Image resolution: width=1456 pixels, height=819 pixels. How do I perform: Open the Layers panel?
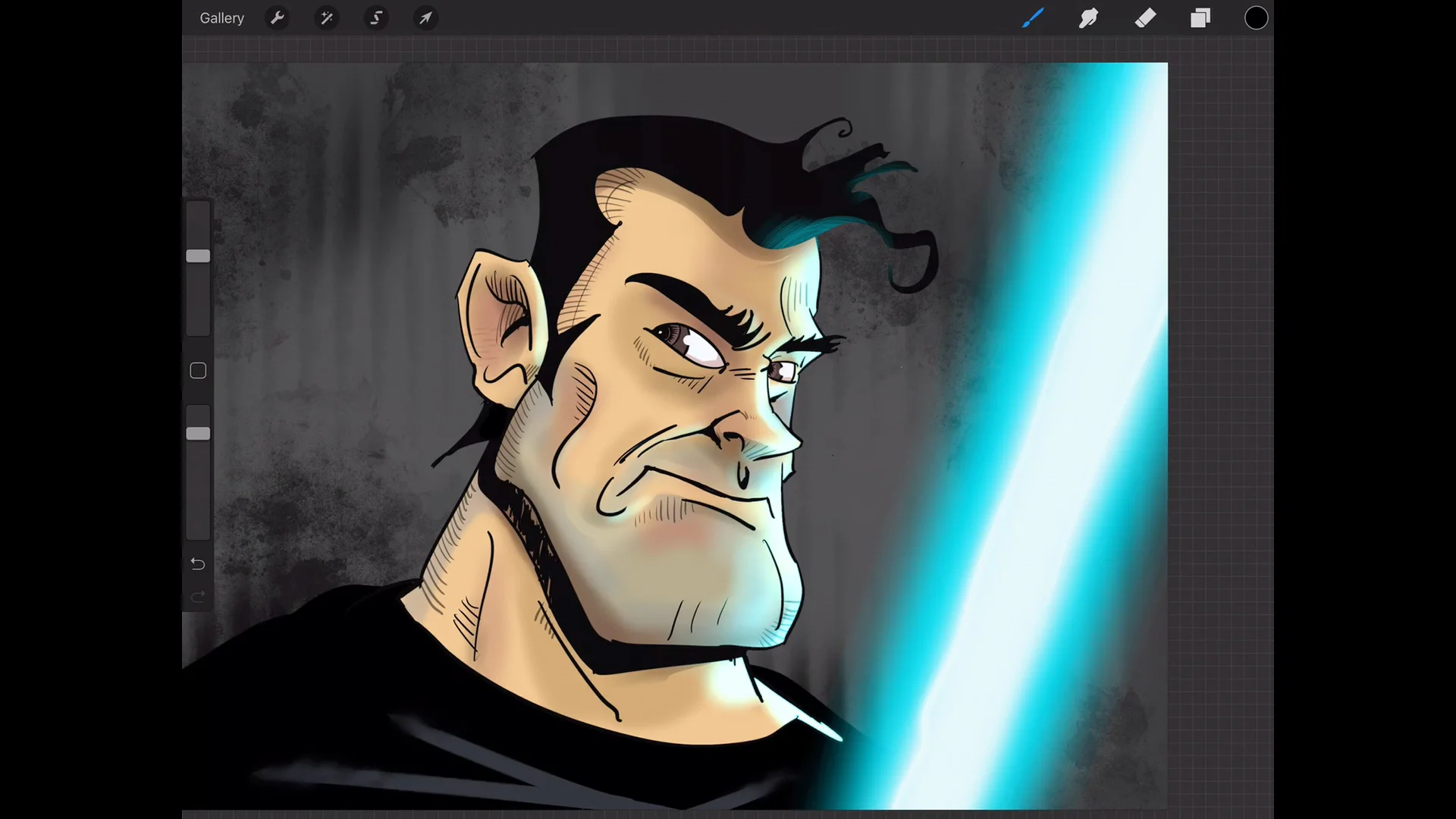coord(1200,18)
